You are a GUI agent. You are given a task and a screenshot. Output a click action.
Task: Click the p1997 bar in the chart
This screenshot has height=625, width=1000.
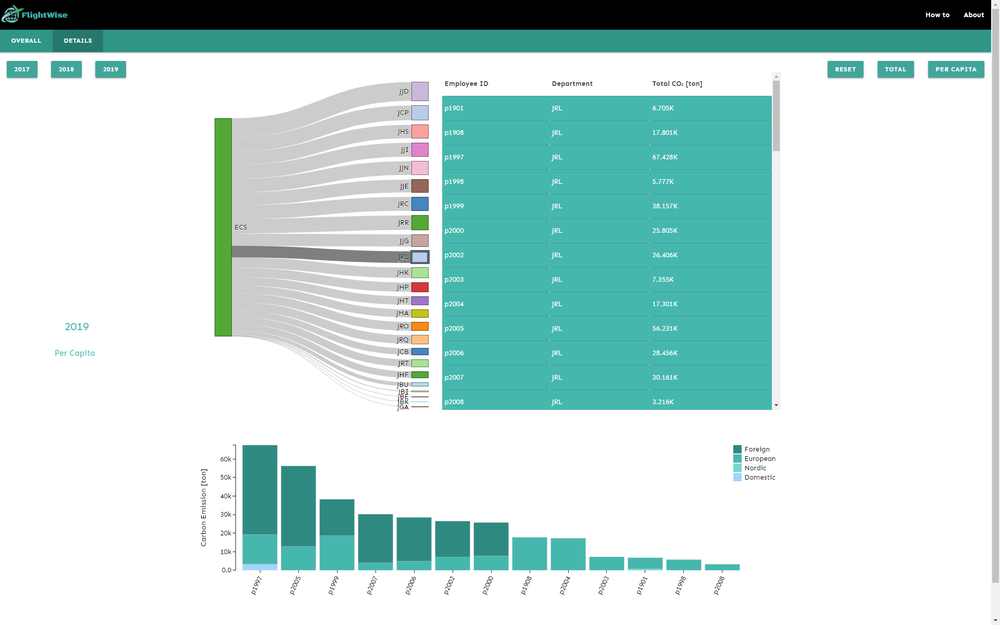click(260, 508)
